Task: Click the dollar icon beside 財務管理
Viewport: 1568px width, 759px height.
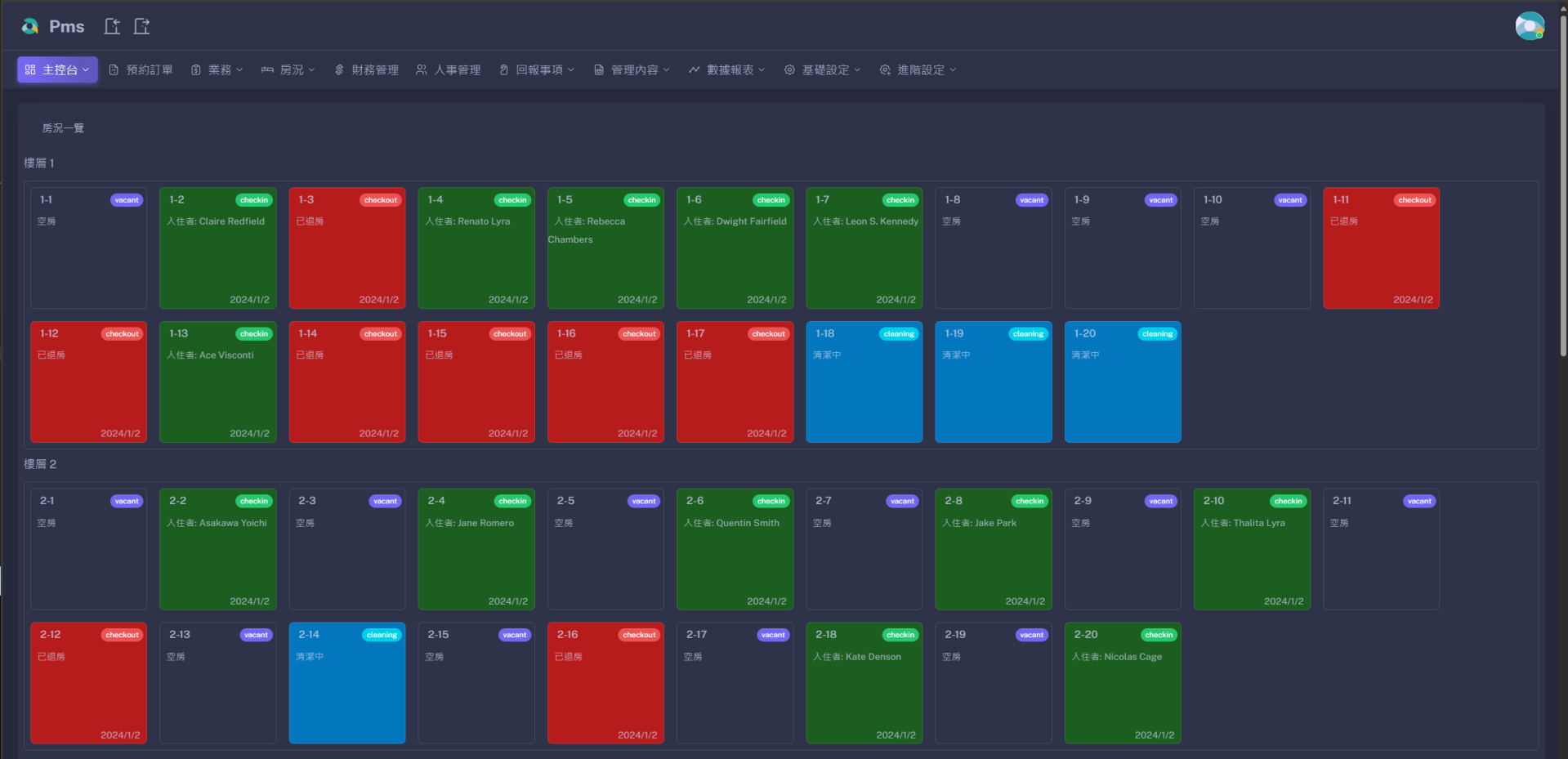Action: [339, 70]
